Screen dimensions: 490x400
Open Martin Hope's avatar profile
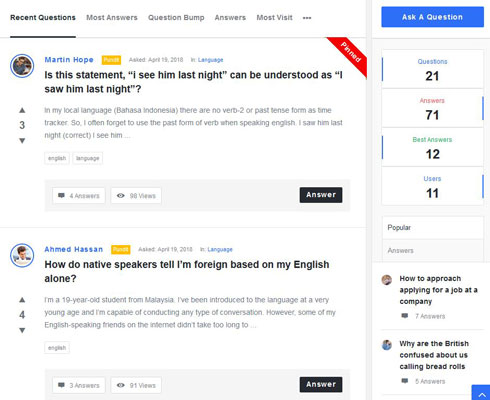22,66
